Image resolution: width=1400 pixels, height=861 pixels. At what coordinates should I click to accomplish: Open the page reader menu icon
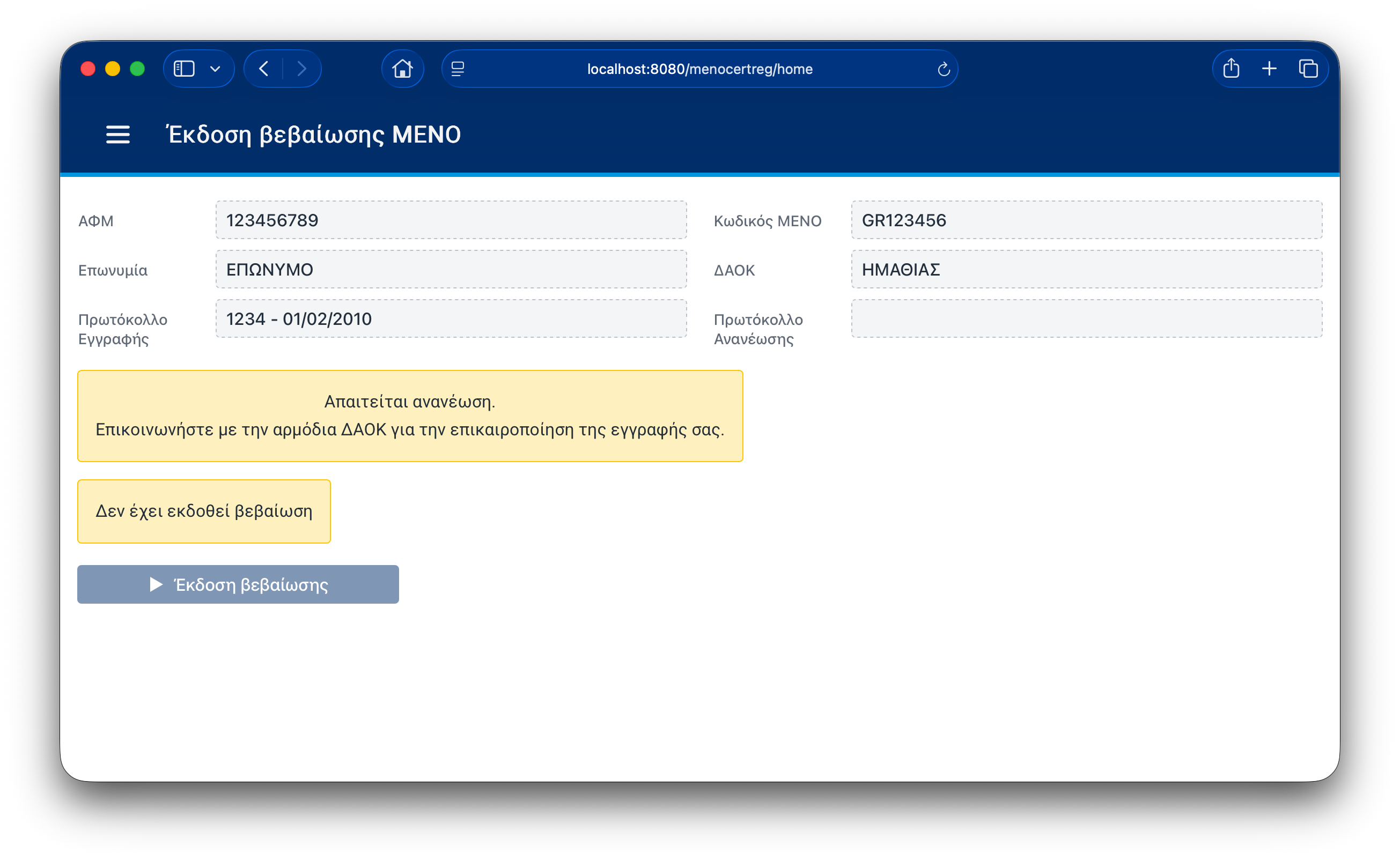click(x=458, y=69)
